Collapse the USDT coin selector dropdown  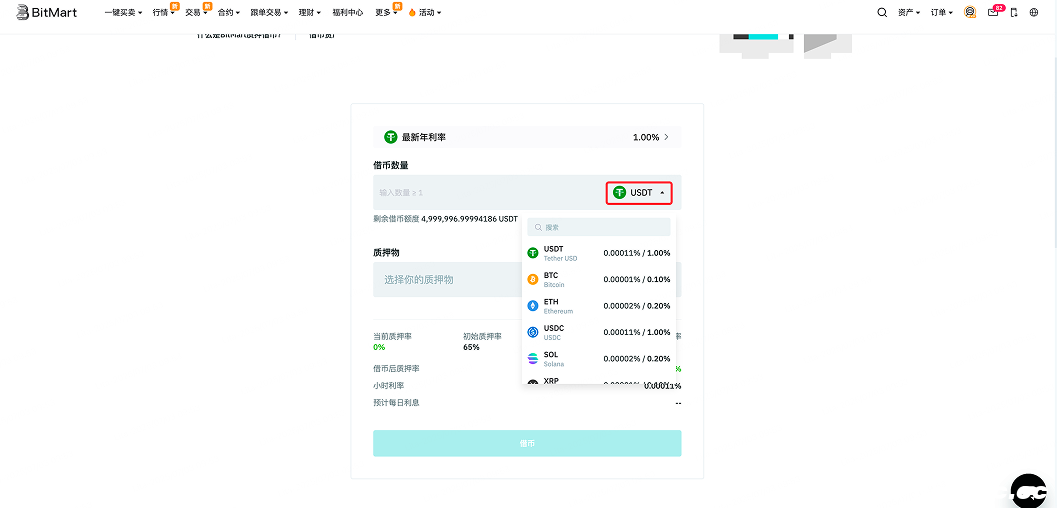[639, 192]
